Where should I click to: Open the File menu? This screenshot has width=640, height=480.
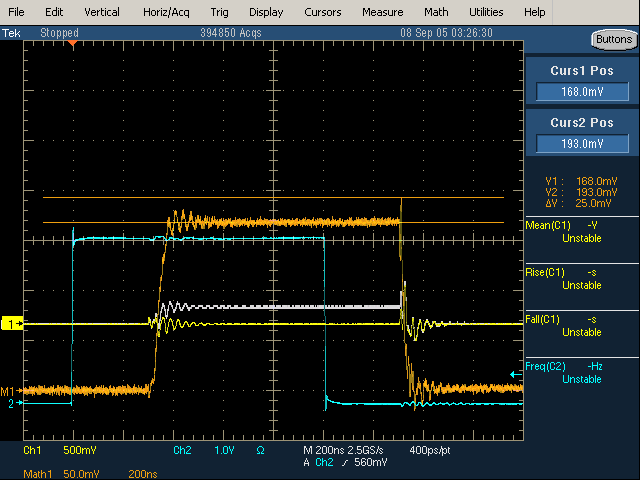17,12
